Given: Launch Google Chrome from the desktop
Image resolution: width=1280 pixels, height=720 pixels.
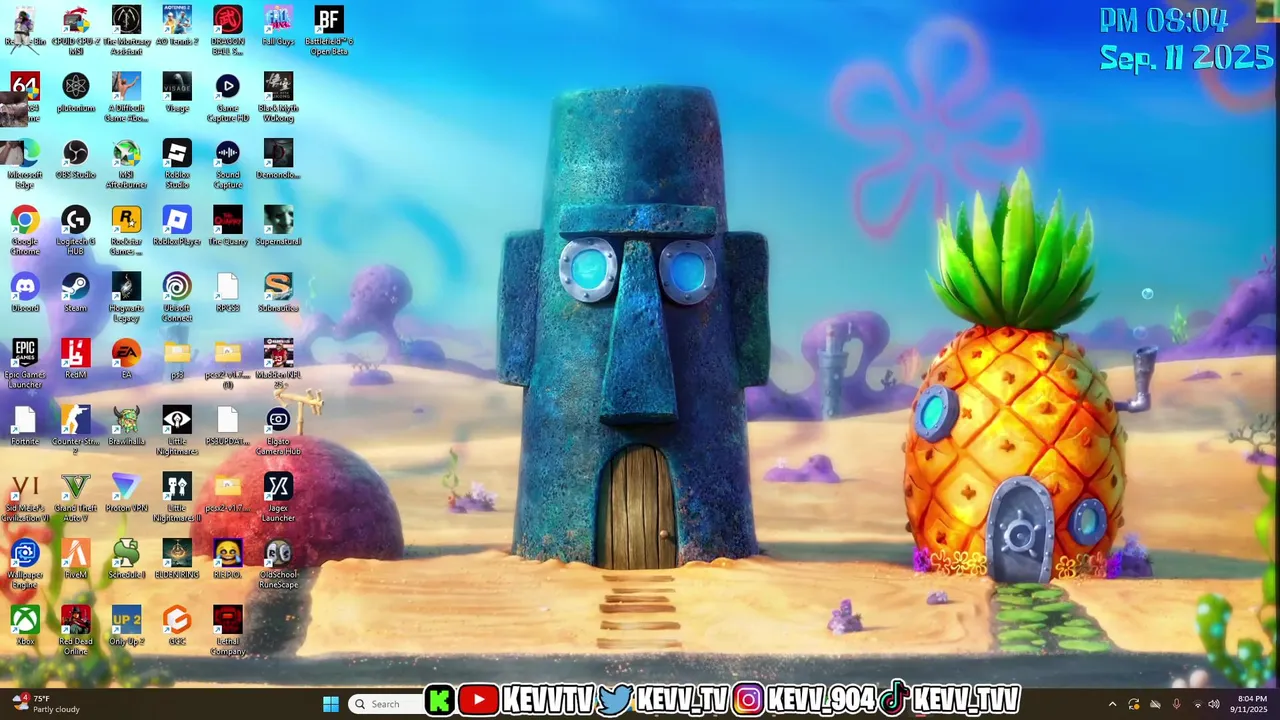Looking at the screenshot, I should pos(25,230).
